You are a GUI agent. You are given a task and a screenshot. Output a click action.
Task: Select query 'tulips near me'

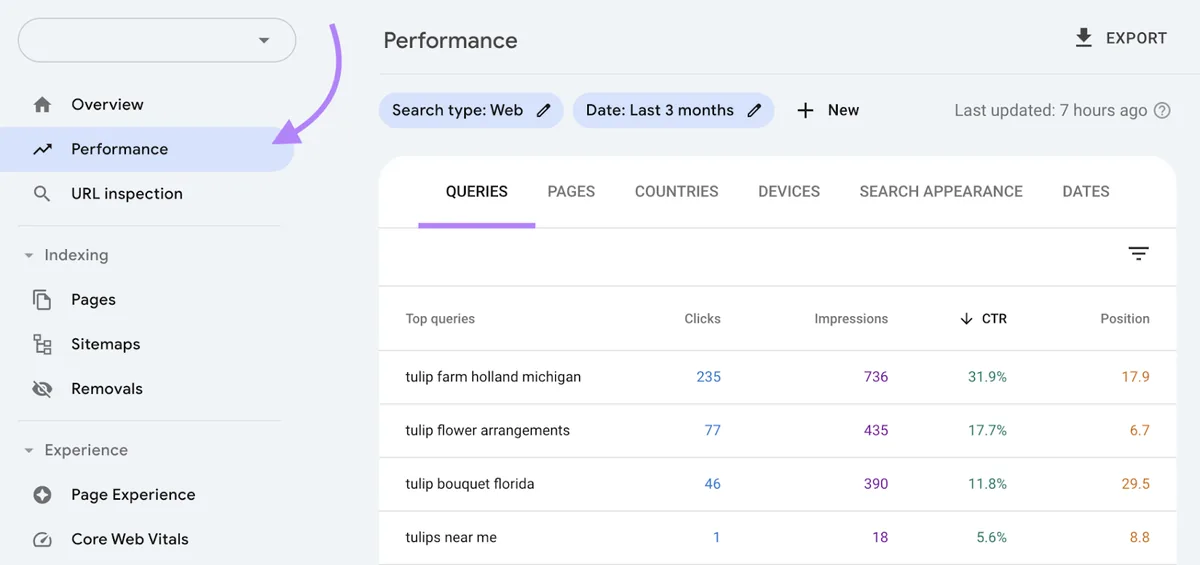(451, 538)
